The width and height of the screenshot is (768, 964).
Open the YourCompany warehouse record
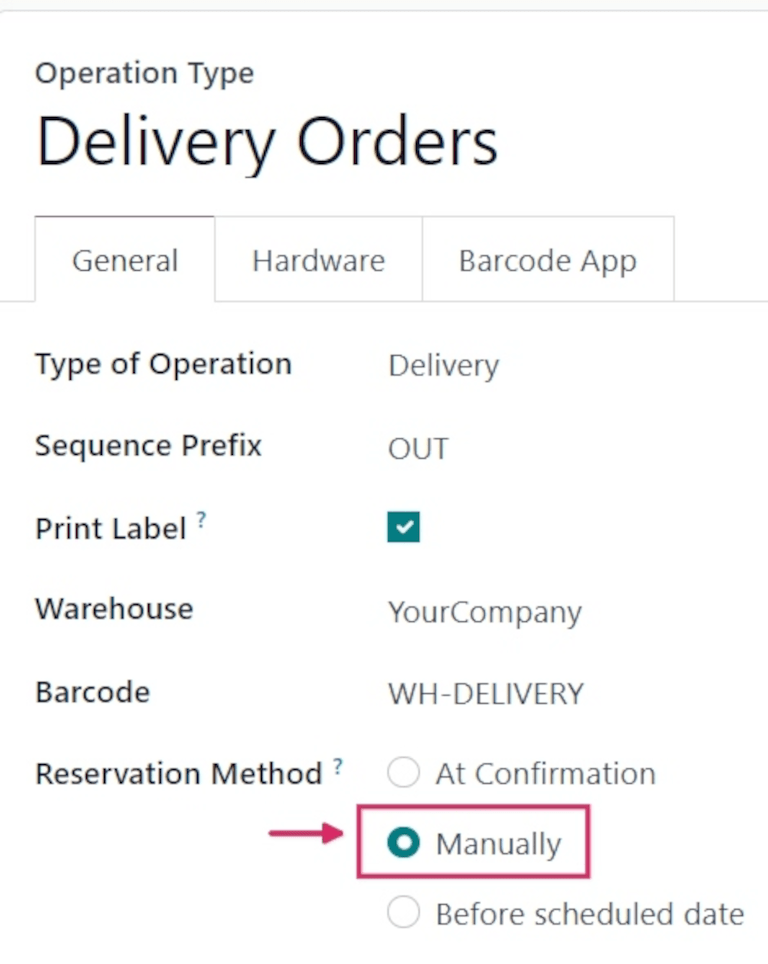coord(485,612)
